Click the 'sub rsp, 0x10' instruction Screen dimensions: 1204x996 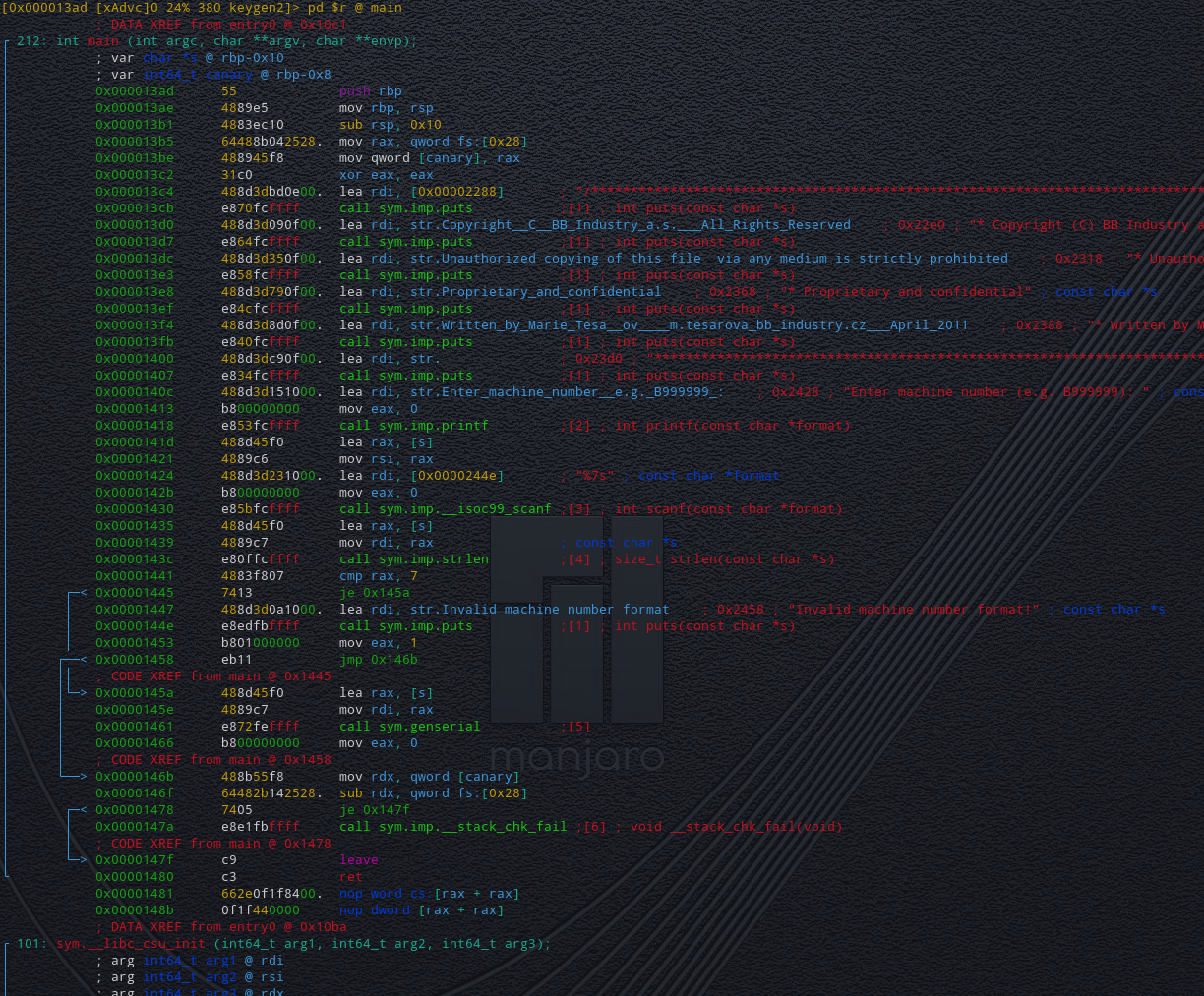[x=391, y=125]
